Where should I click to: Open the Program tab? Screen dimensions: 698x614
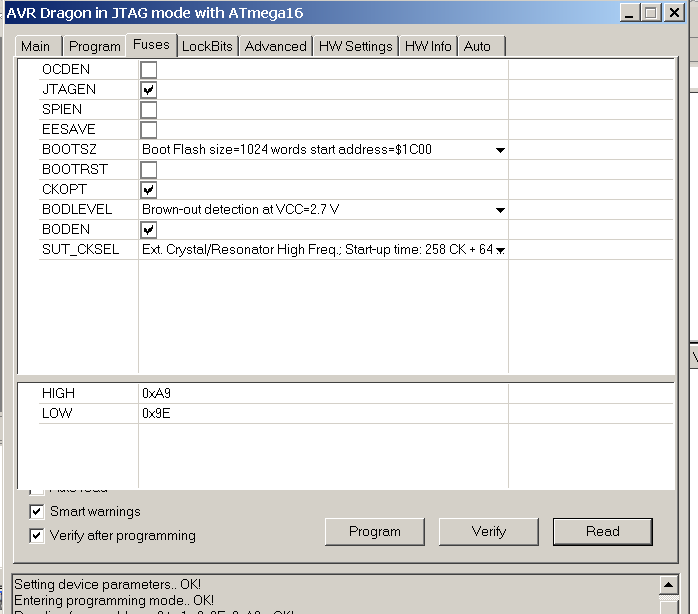point(94,46)
